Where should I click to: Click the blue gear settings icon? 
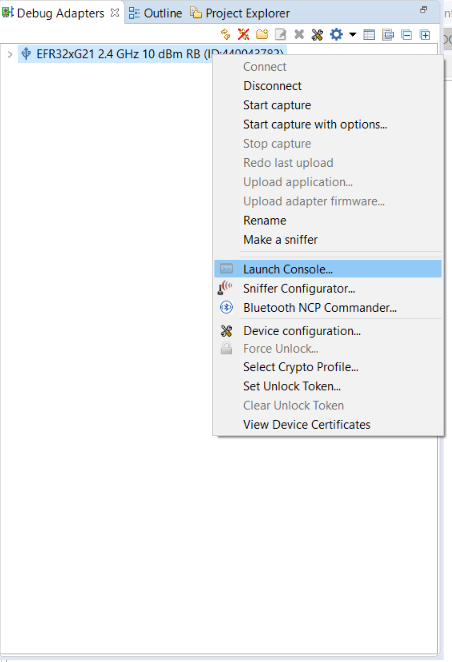coord(336,34)
